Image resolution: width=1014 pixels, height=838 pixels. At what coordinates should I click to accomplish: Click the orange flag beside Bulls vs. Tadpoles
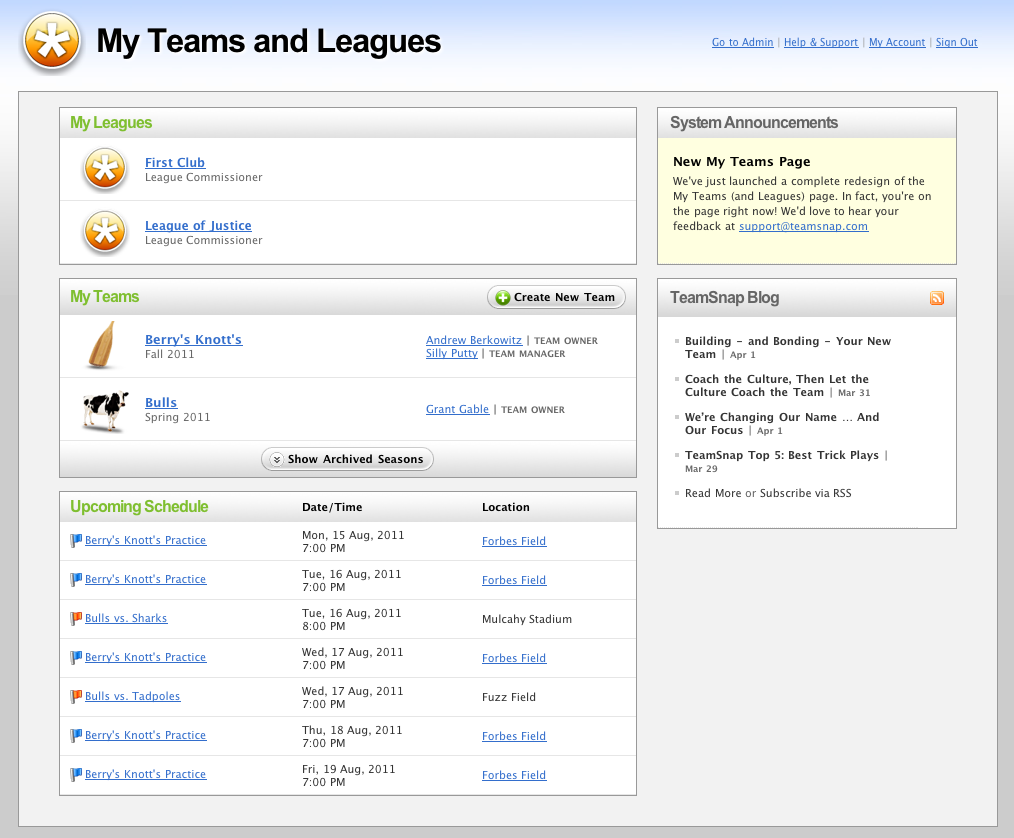coord(76,696)
